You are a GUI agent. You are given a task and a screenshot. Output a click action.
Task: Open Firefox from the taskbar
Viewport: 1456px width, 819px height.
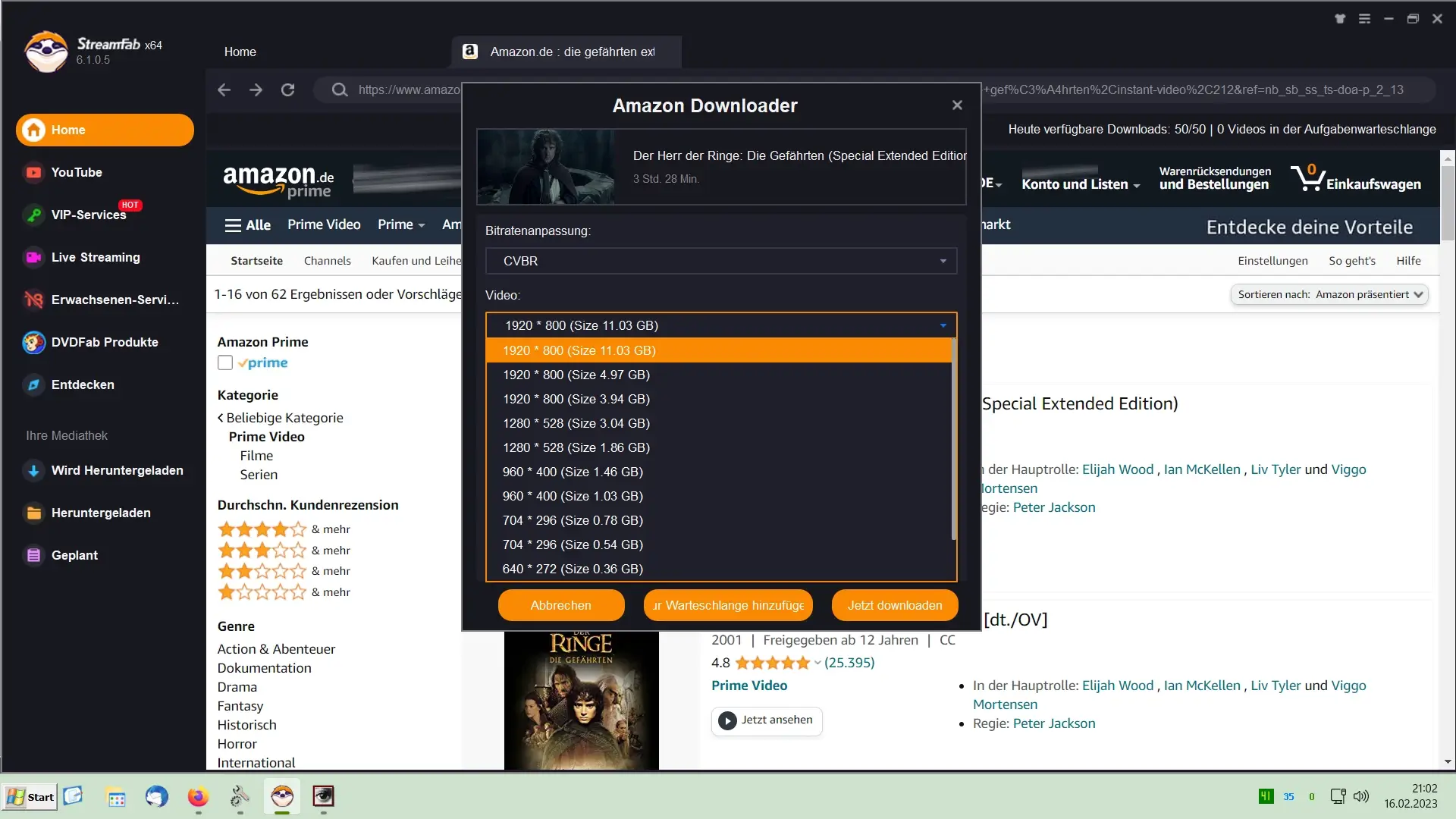pyautogui.click(x=198, y=796)
